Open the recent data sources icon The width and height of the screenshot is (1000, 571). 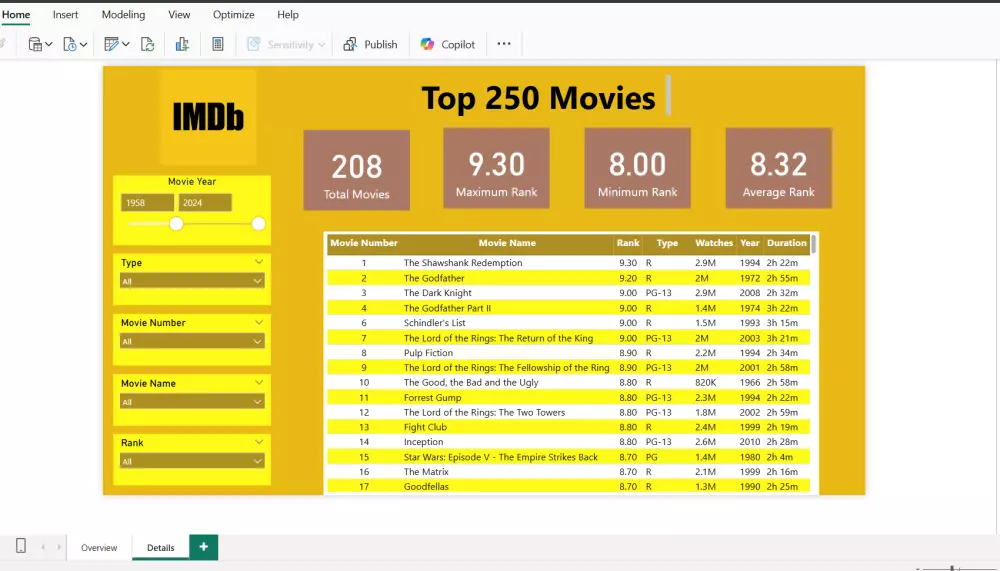point(70,44)
